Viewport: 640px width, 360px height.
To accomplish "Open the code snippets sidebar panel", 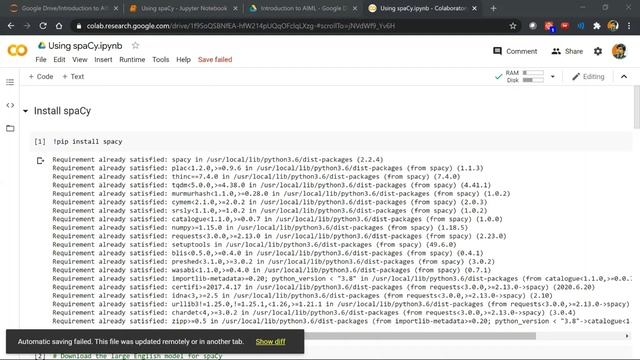I will 10,105.
